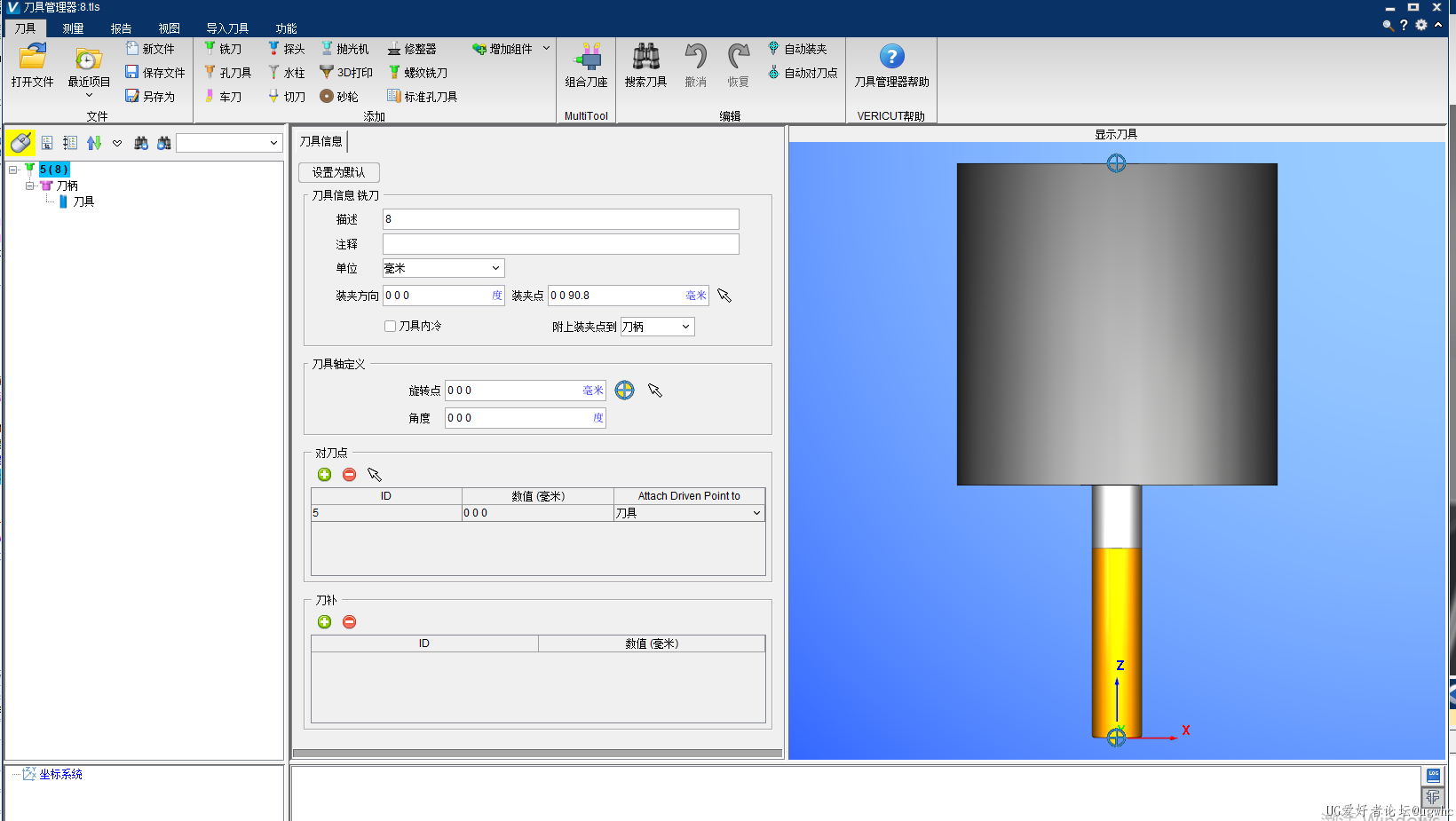Viewport: 1456px width, 821px height.
Task: Add a 对刀点 with green plus
Action: point(325,475)
